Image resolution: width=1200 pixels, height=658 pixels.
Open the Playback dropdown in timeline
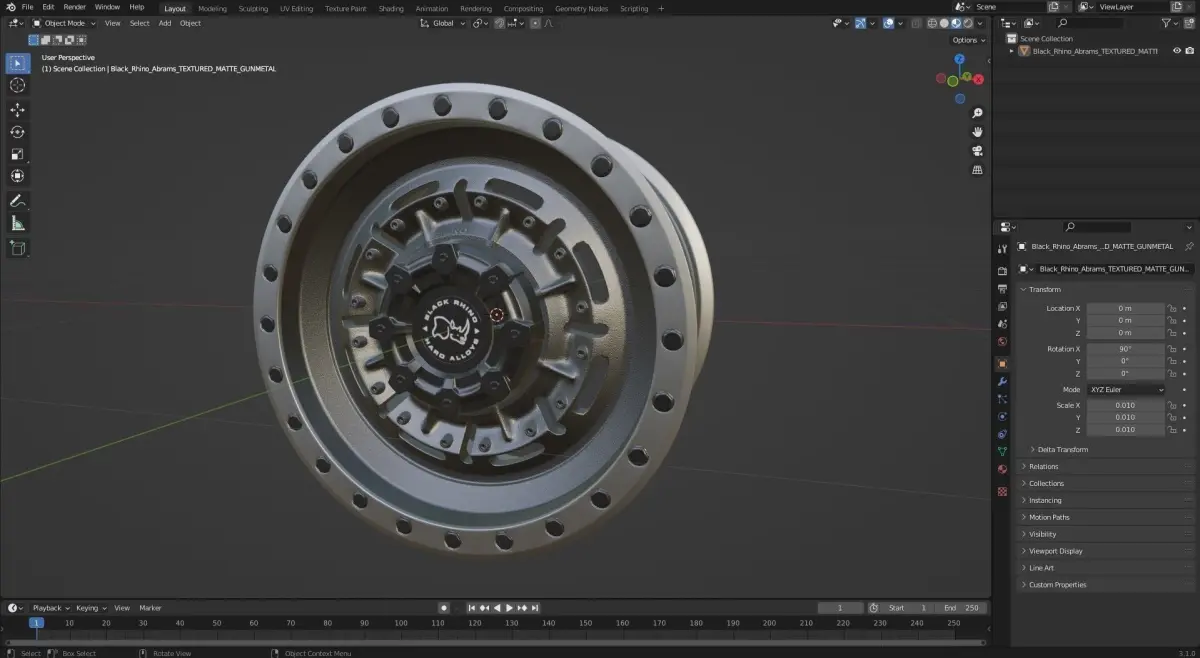[51, 608]
